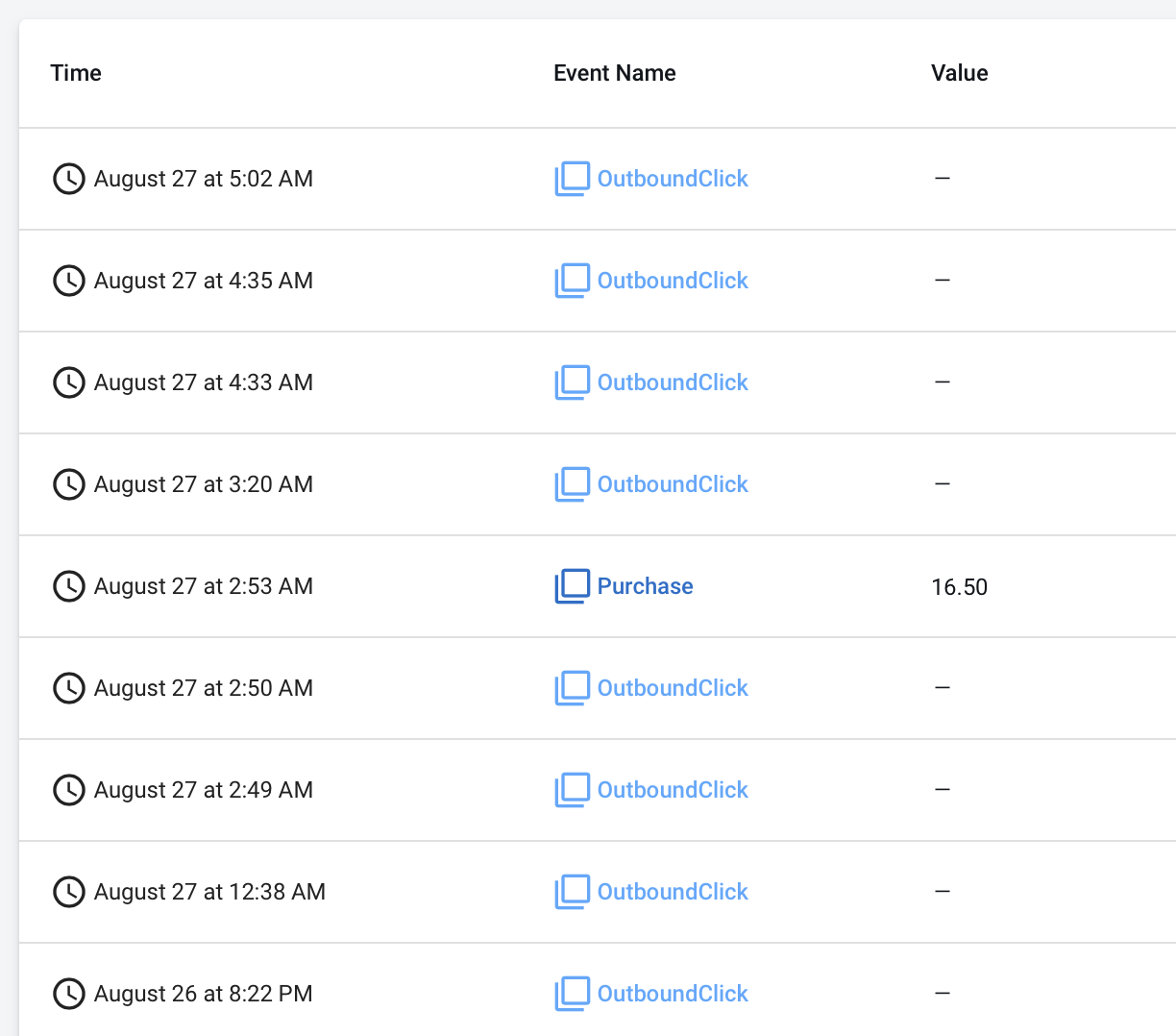This screenshot has height=1036, width=1176.
Task: Sort by the Value column header
Action: coord(959,73)
